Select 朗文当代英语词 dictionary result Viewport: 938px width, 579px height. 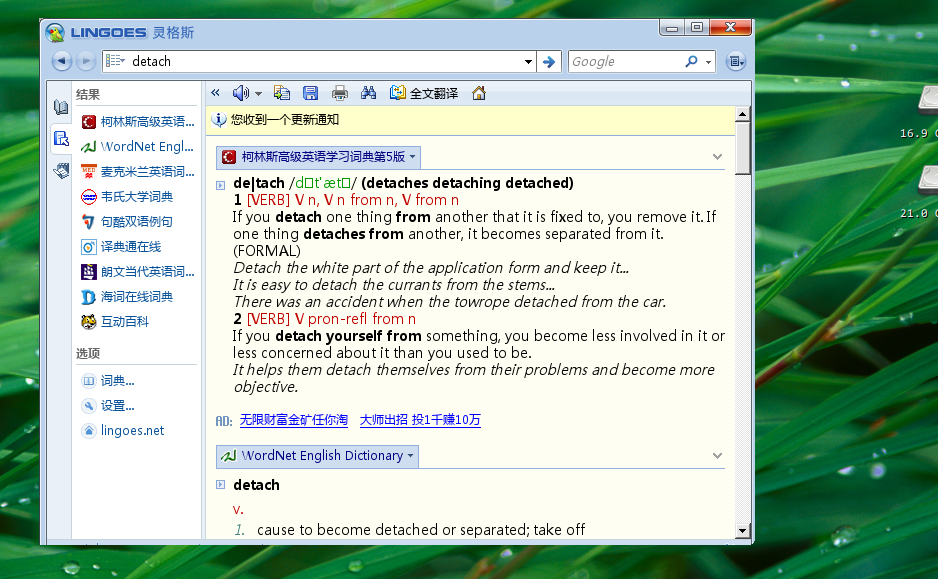(138, 272)
